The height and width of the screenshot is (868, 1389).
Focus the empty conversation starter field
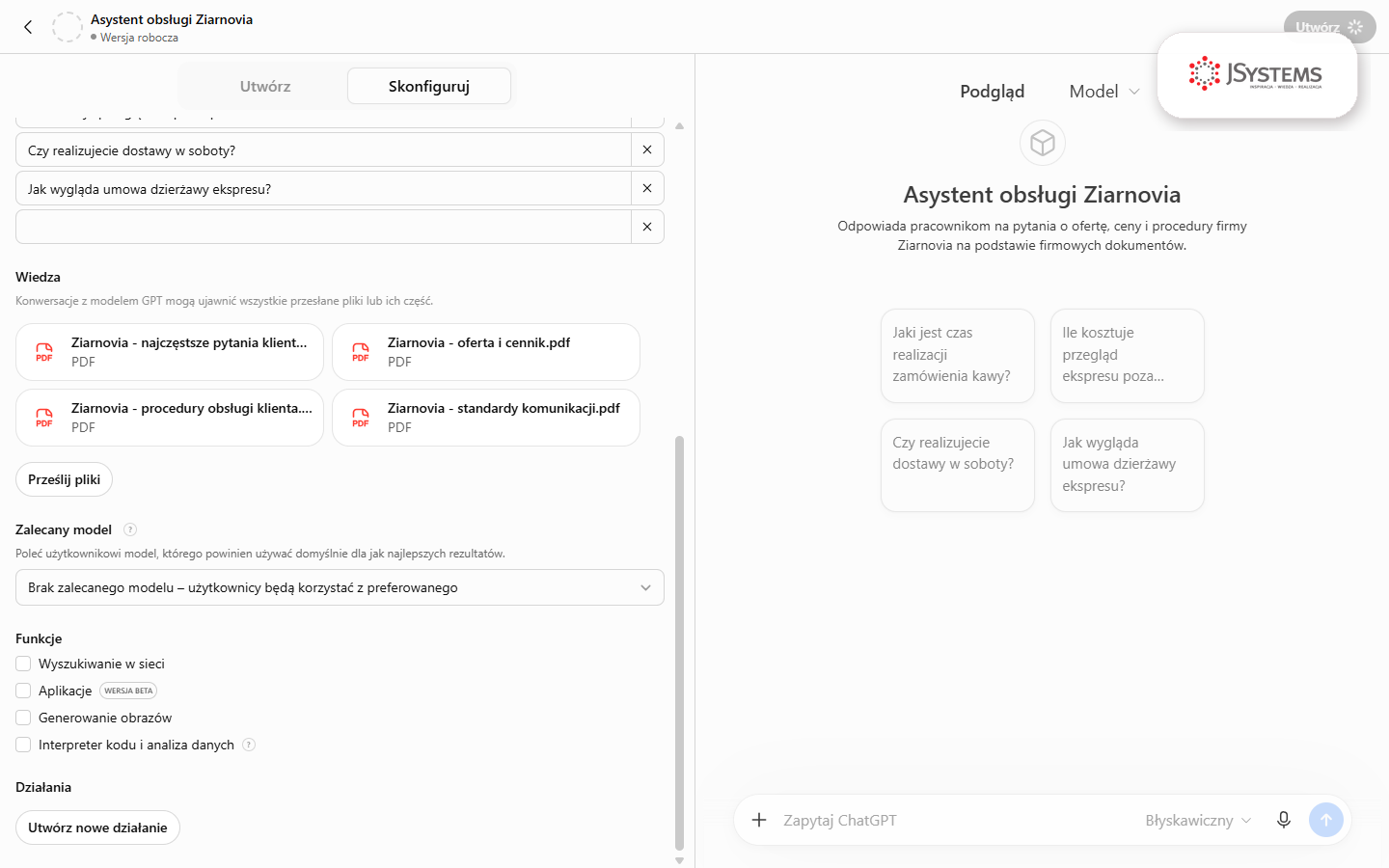point(323,227)
